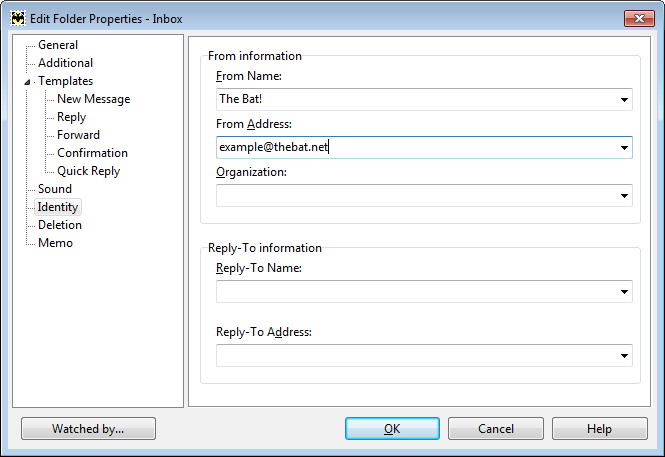
Task: Select General in the settings tree
Action: [58, 45]
